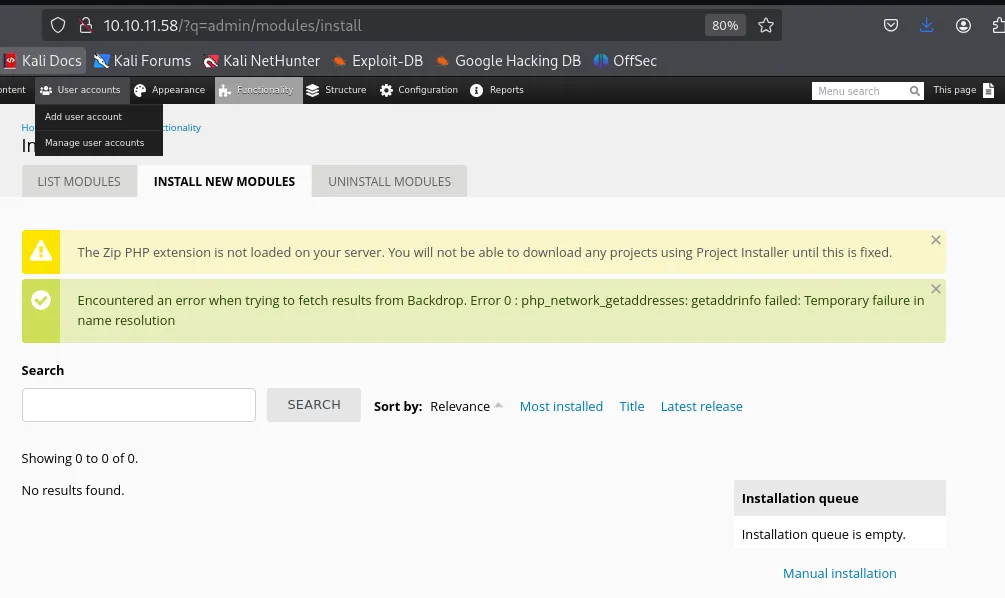Switch to the List Modules tab
Screen dimensions: 1005x598
click(x=79, y=181)
